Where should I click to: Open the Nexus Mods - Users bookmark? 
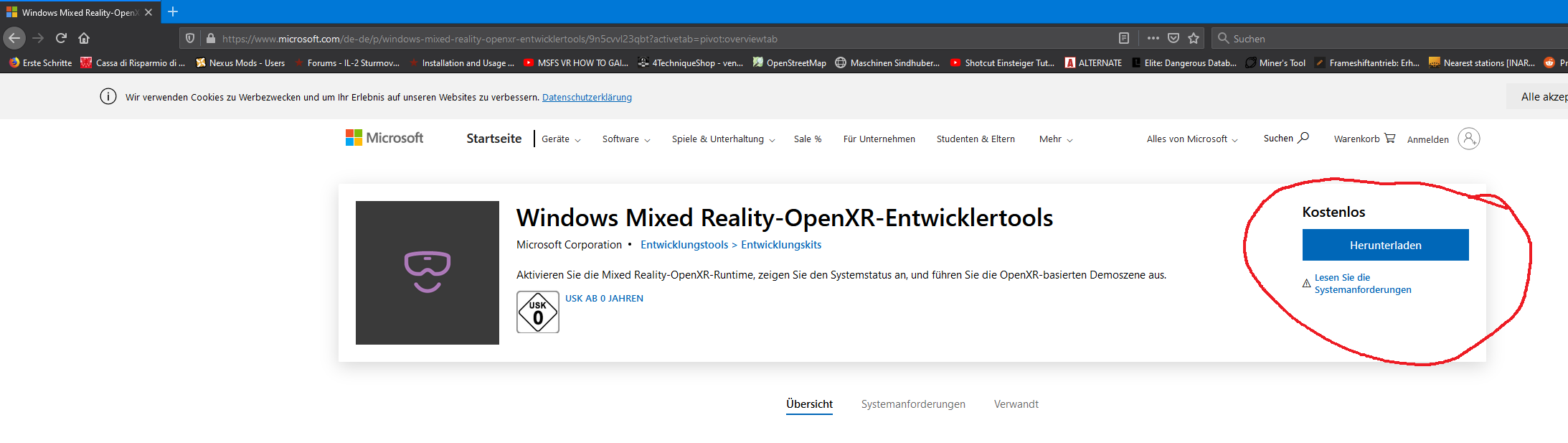pos(240,63)
